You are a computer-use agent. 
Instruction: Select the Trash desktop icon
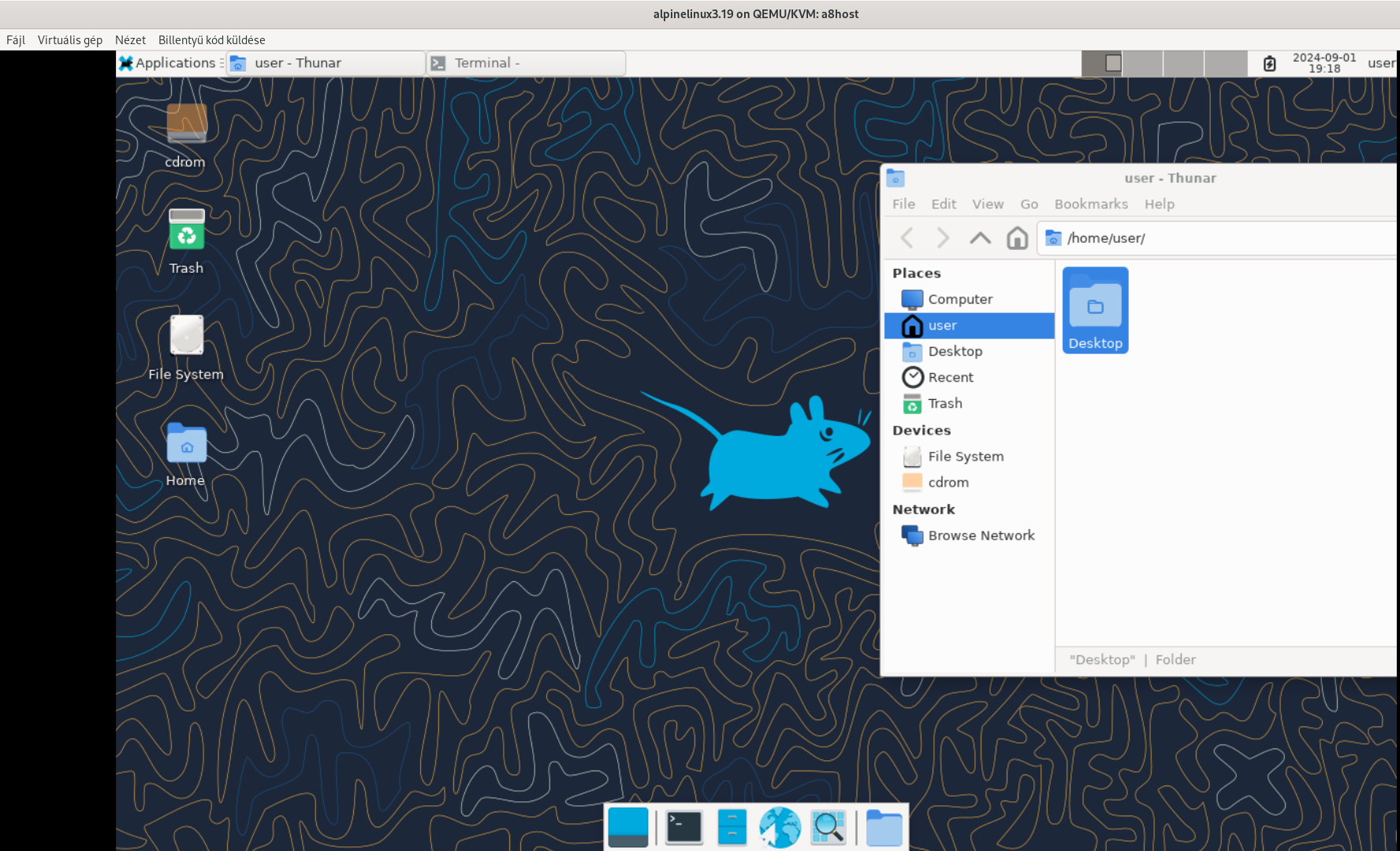coord(186,241)
